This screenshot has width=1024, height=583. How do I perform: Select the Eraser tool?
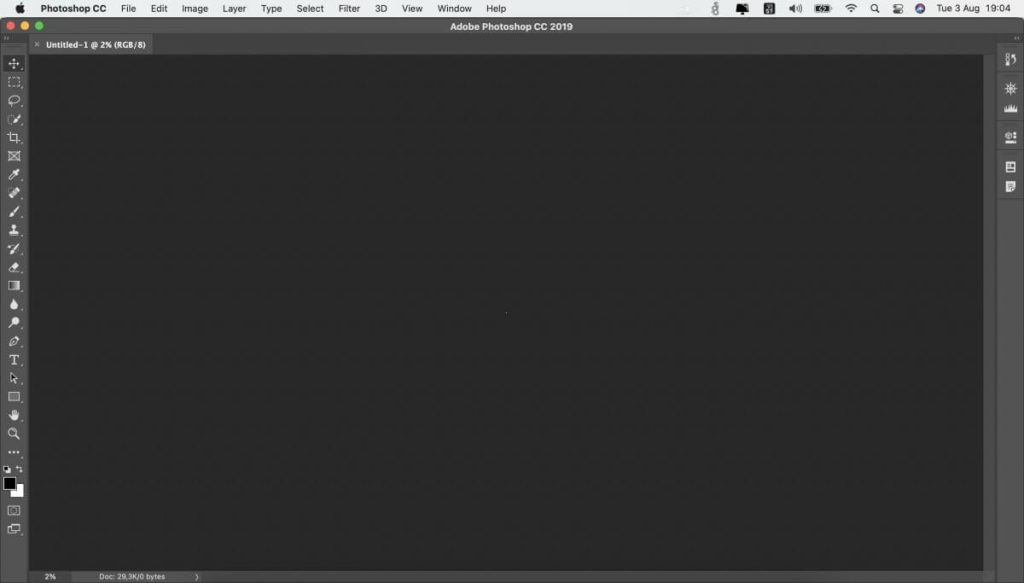coord(14,267)
